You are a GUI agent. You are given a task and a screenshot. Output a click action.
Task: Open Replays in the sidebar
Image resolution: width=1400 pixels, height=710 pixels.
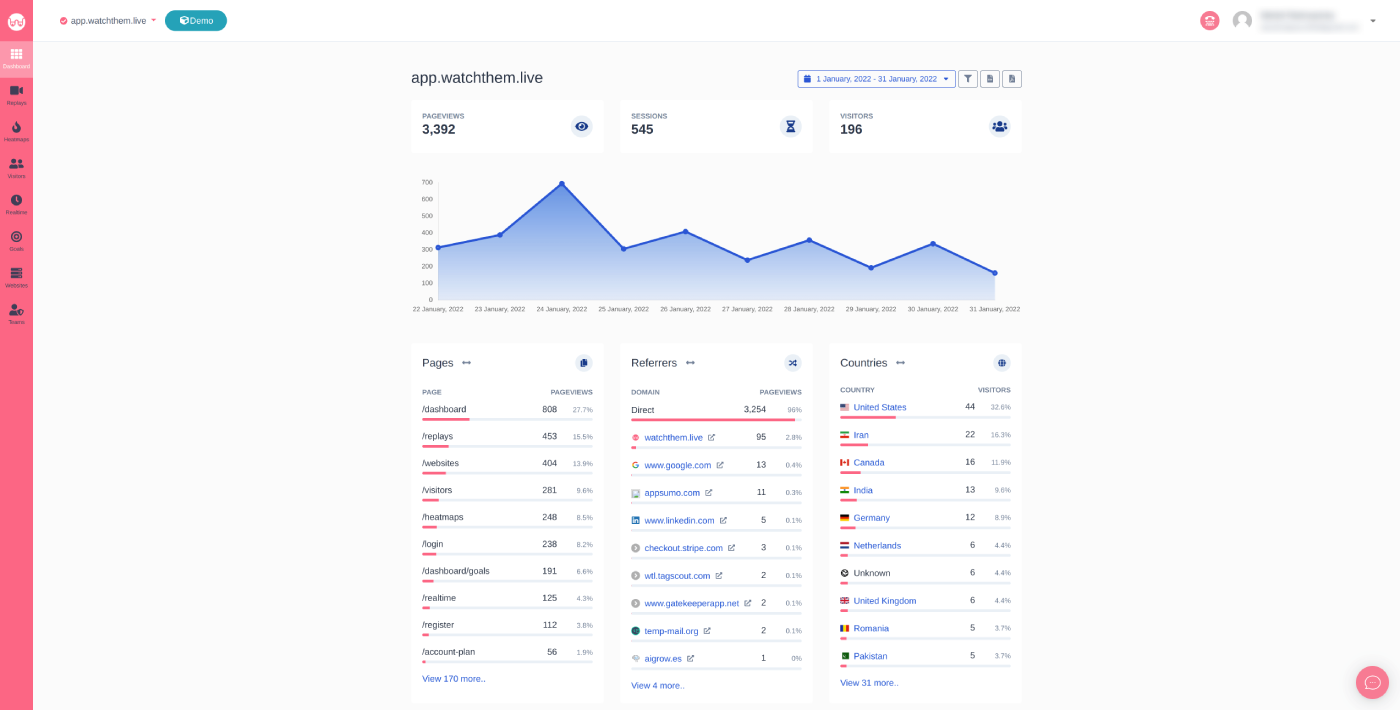16,95
